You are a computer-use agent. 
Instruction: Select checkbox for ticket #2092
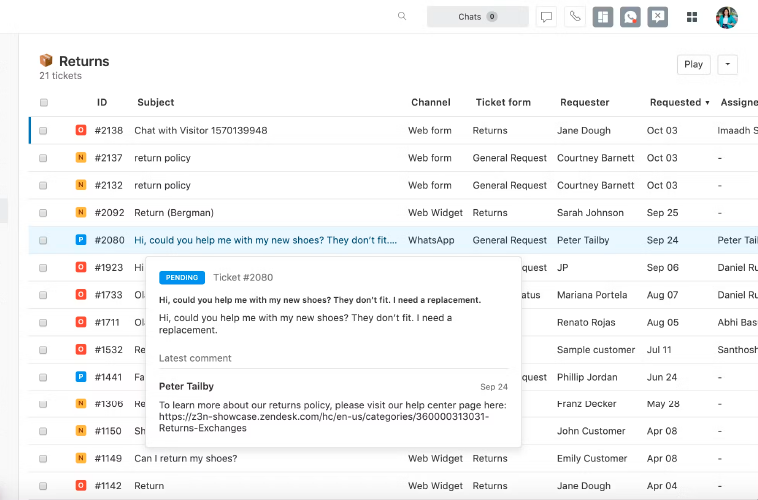[44, 213]
